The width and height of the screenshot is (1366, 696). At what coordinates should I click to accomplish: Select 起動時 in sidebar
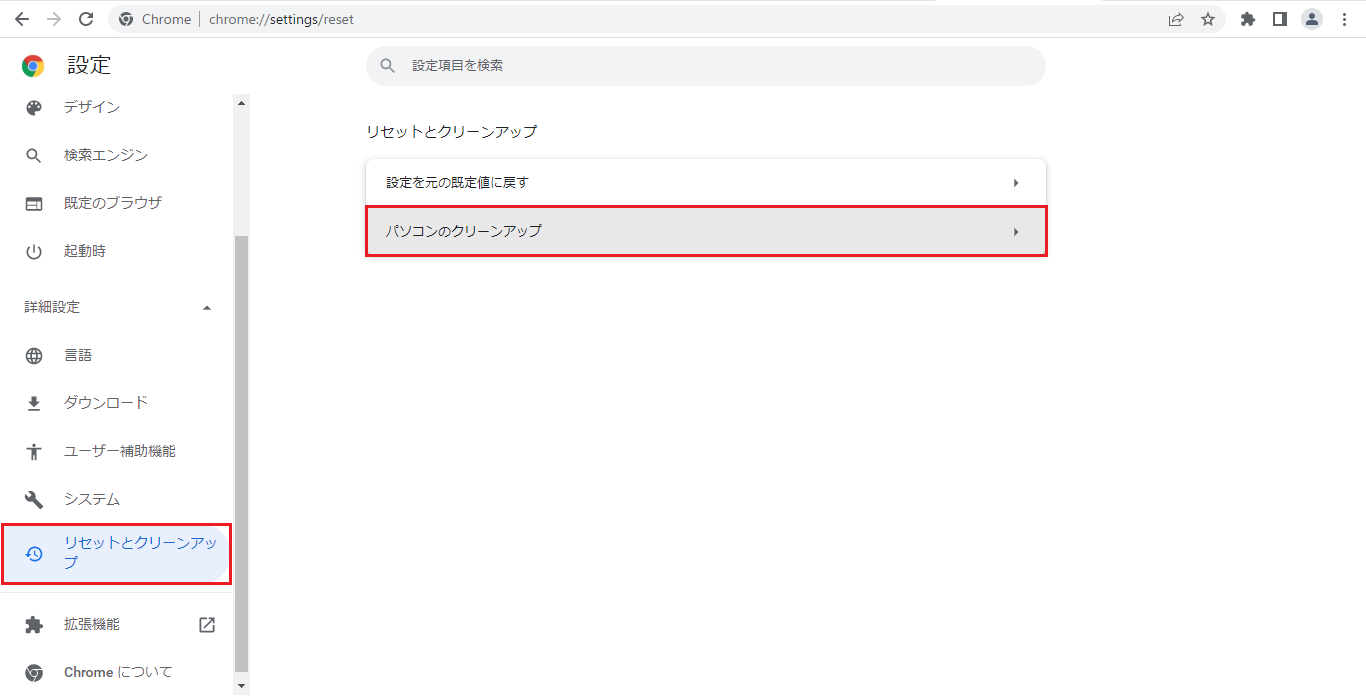[84, 251]
